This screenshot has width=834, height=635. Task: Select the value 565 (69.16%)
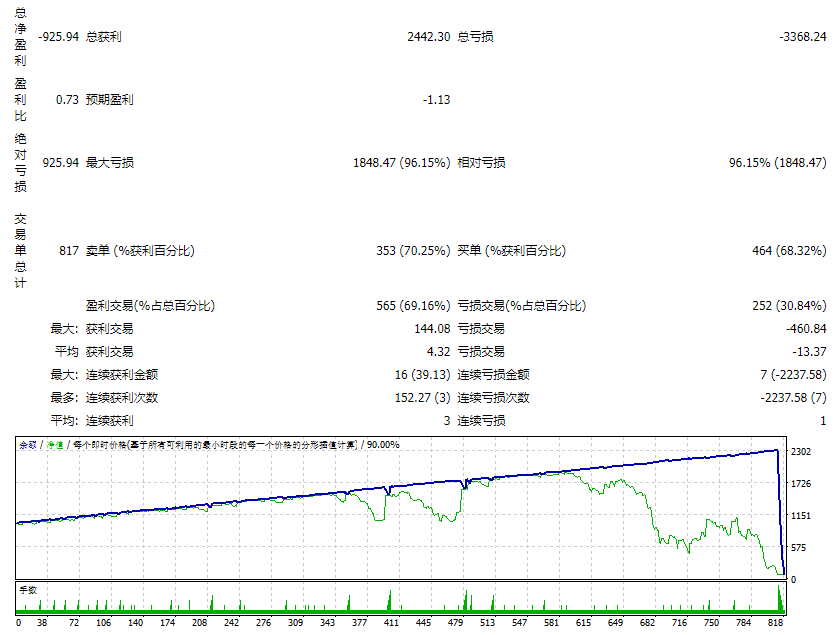pyautogui.click(x=413, y=306)
